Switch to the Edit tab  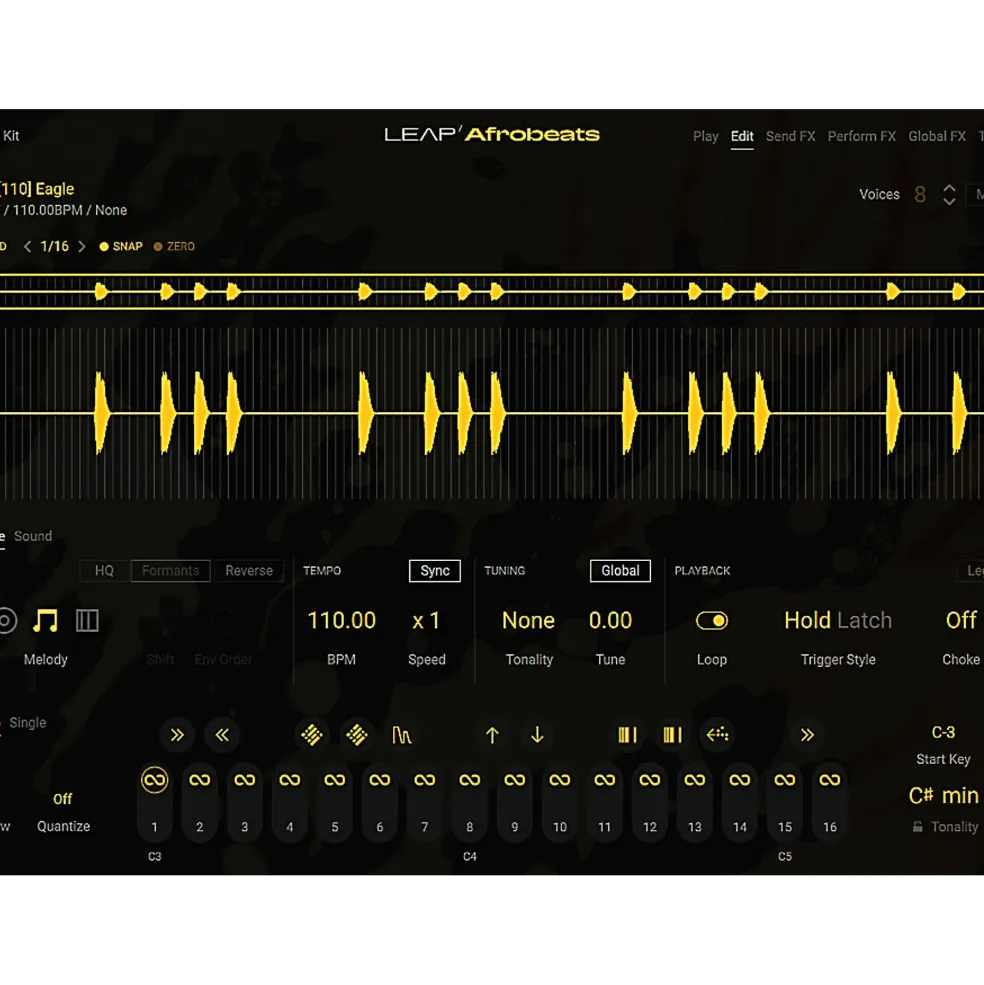[x=742, y=136]
